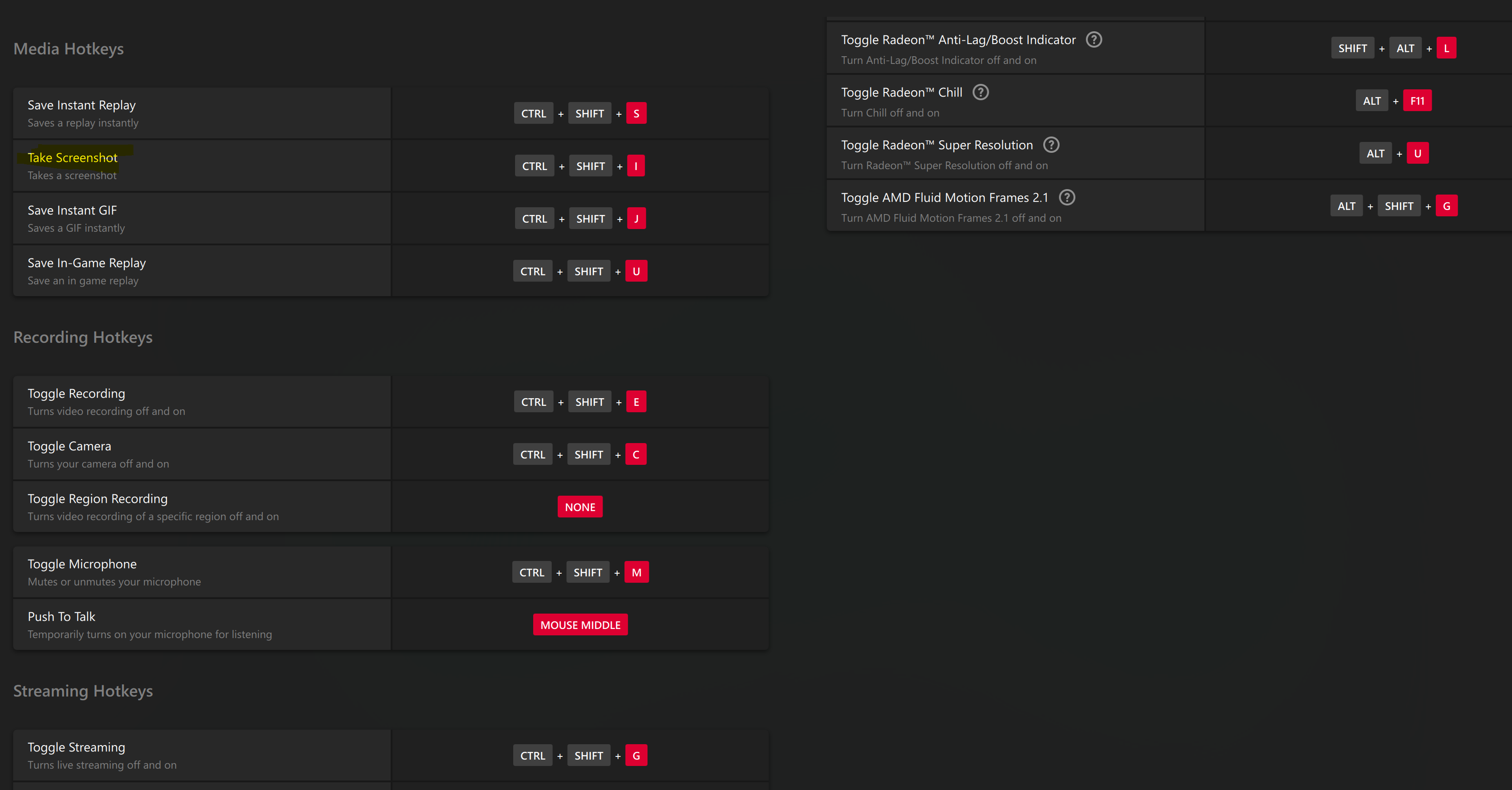Click help icon beside Toggle Radeon Chill
Screen dimensions: 1512x790
tap(980, 93)
